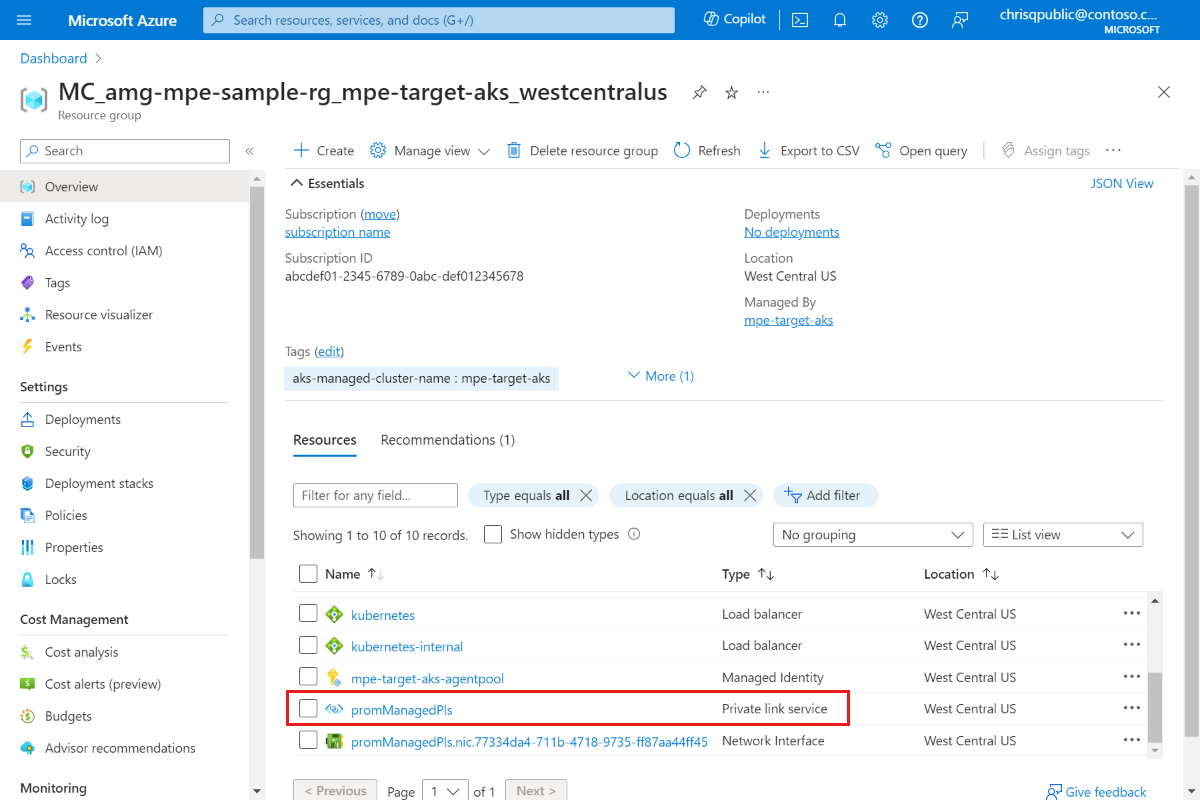Open the help question mark icon
This screenshot has height=800, width=1200.
pos(920,20)
